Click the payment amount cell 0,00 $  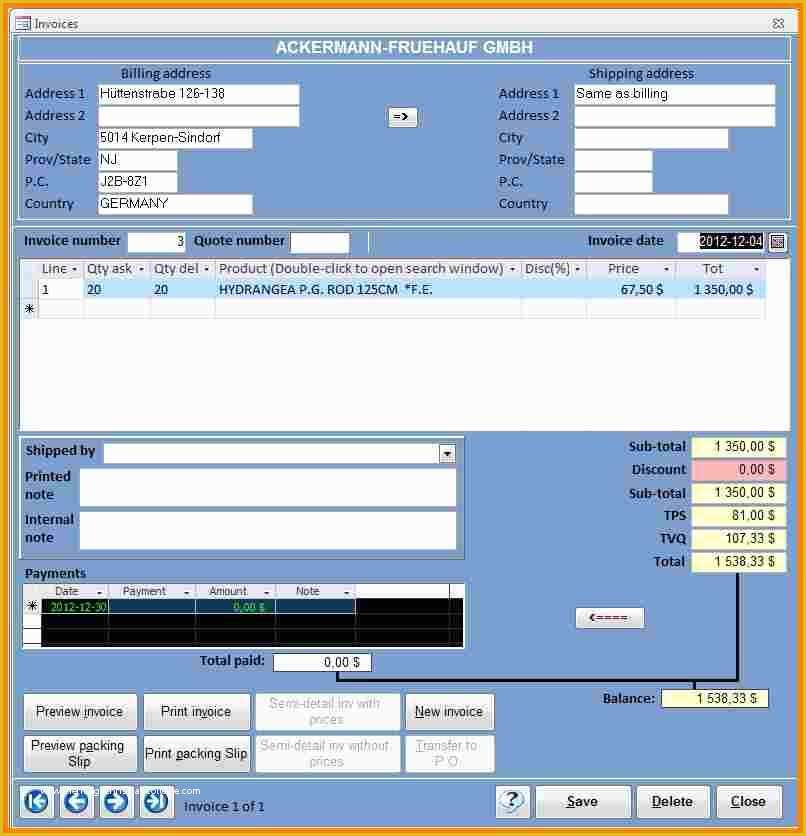(235, 607)
